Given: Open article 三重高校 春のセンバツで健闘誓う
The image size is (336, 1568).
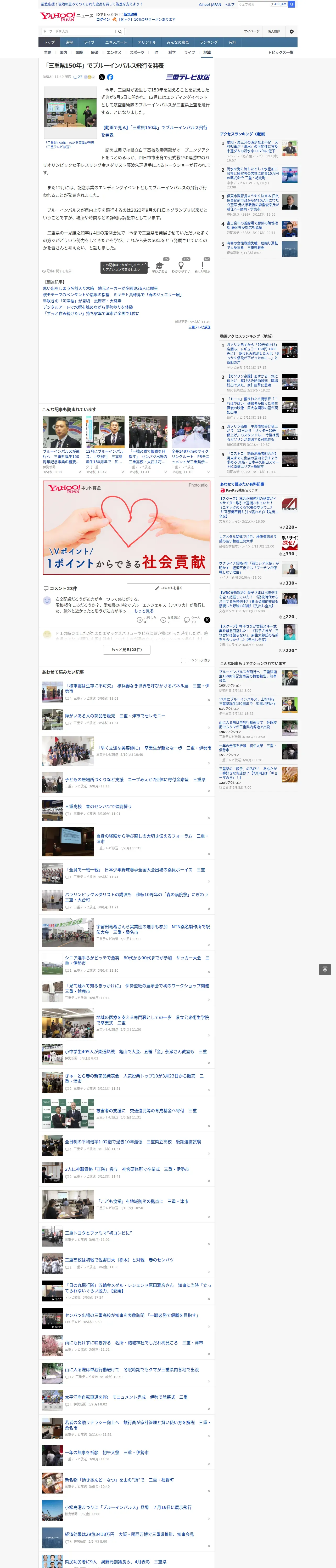Looking at the screenshot, I should pos(98,806).
